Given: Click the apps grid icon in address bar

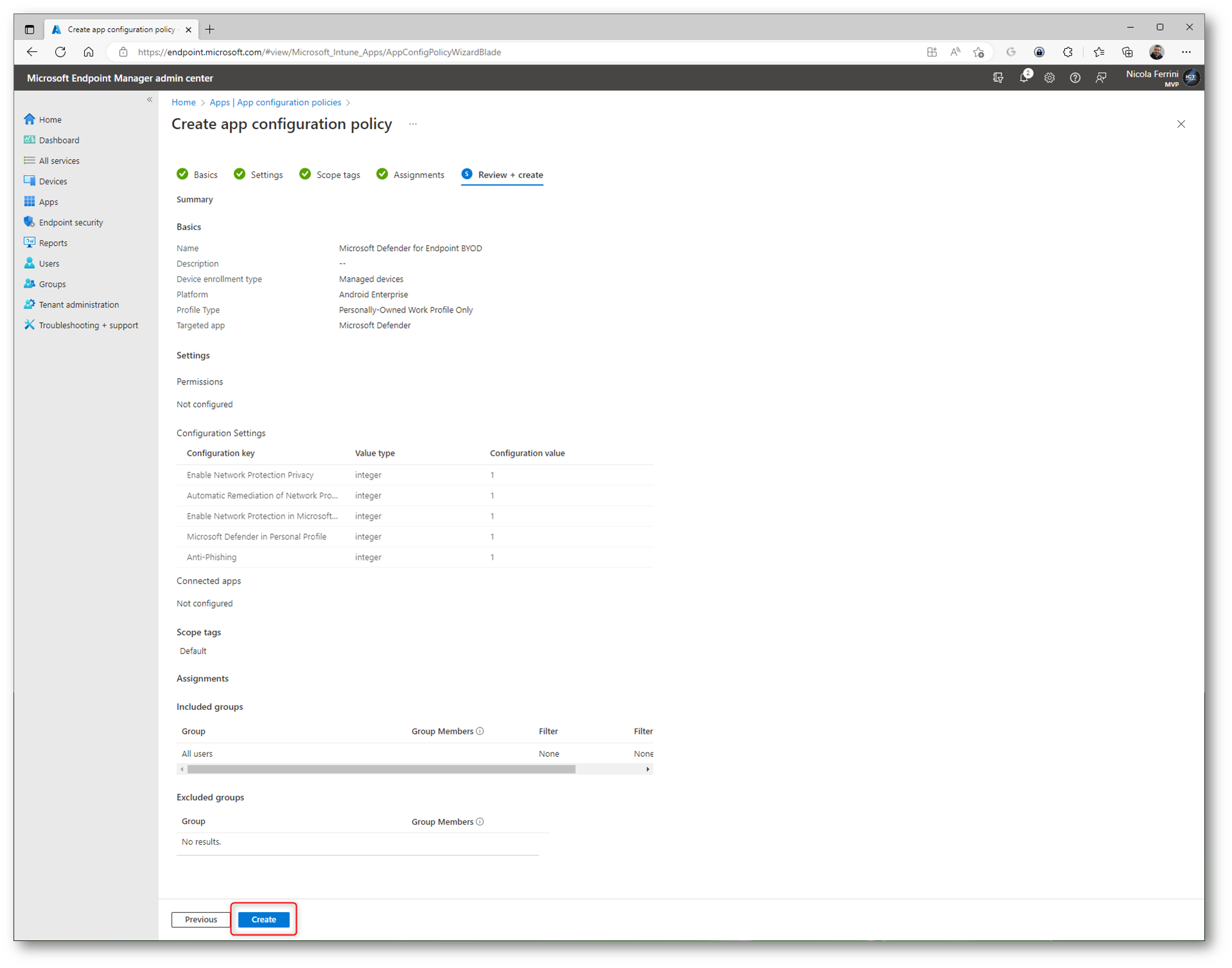Looking at the screenshot, I should coord(932,52).
